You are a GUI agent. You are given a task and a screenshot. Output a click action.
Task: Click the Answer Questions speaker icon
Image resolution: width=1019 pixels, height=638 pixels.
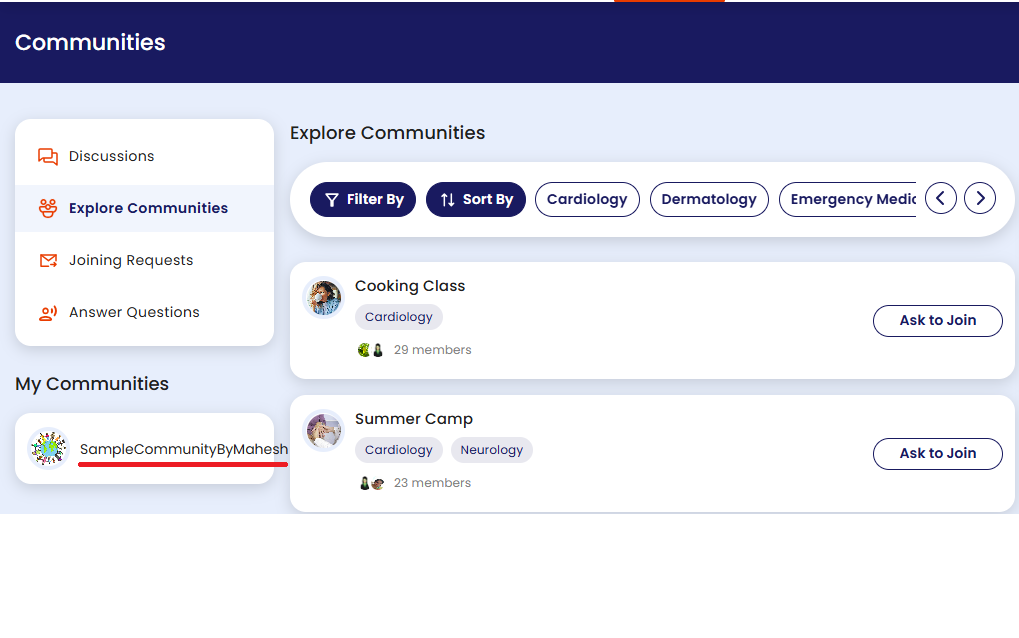click(x=47, y=313)
